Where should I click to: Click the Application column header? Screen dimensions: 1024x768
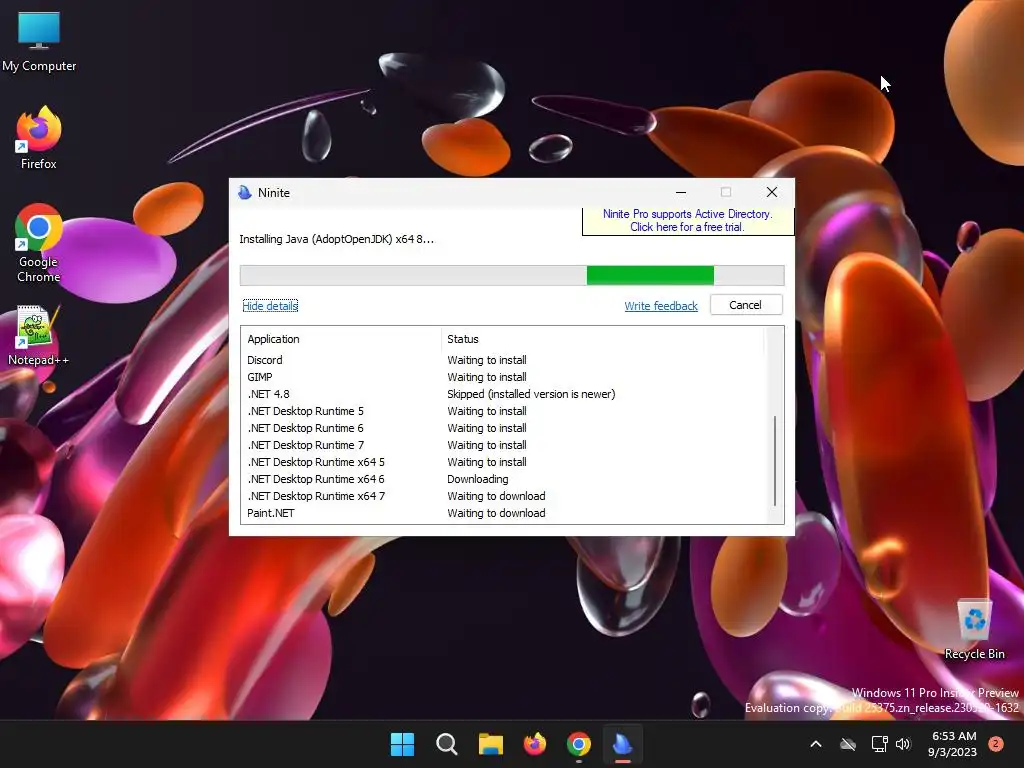coord(341,339)
